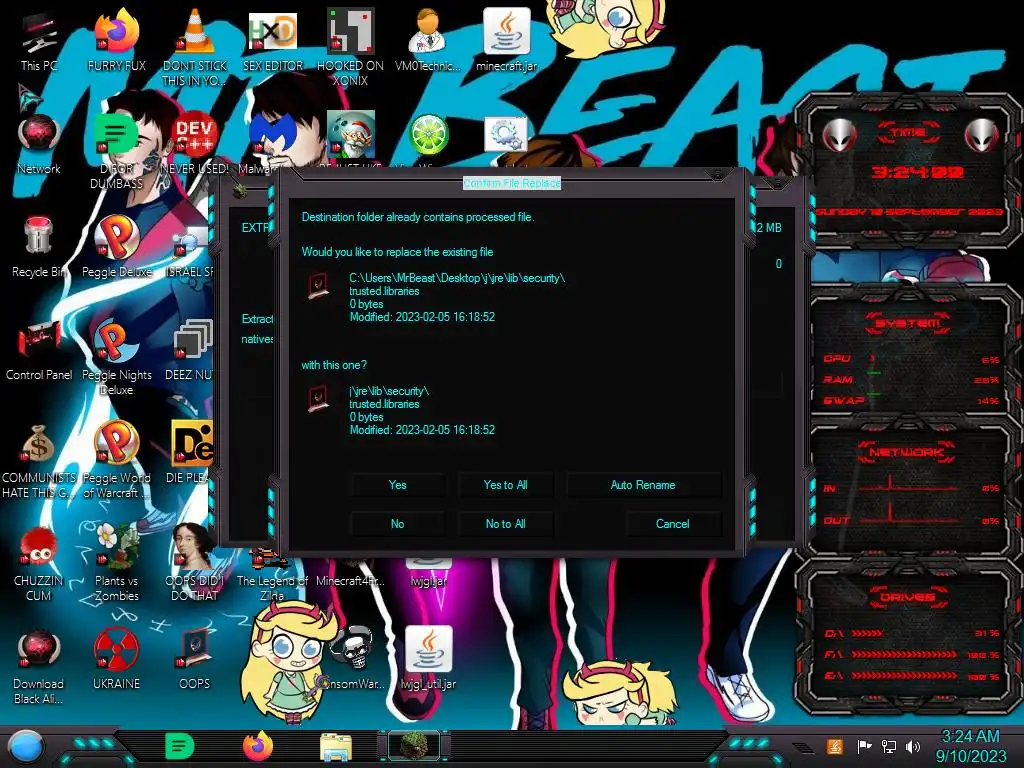Select the OOPS desktop icon

tap(195, 660)
